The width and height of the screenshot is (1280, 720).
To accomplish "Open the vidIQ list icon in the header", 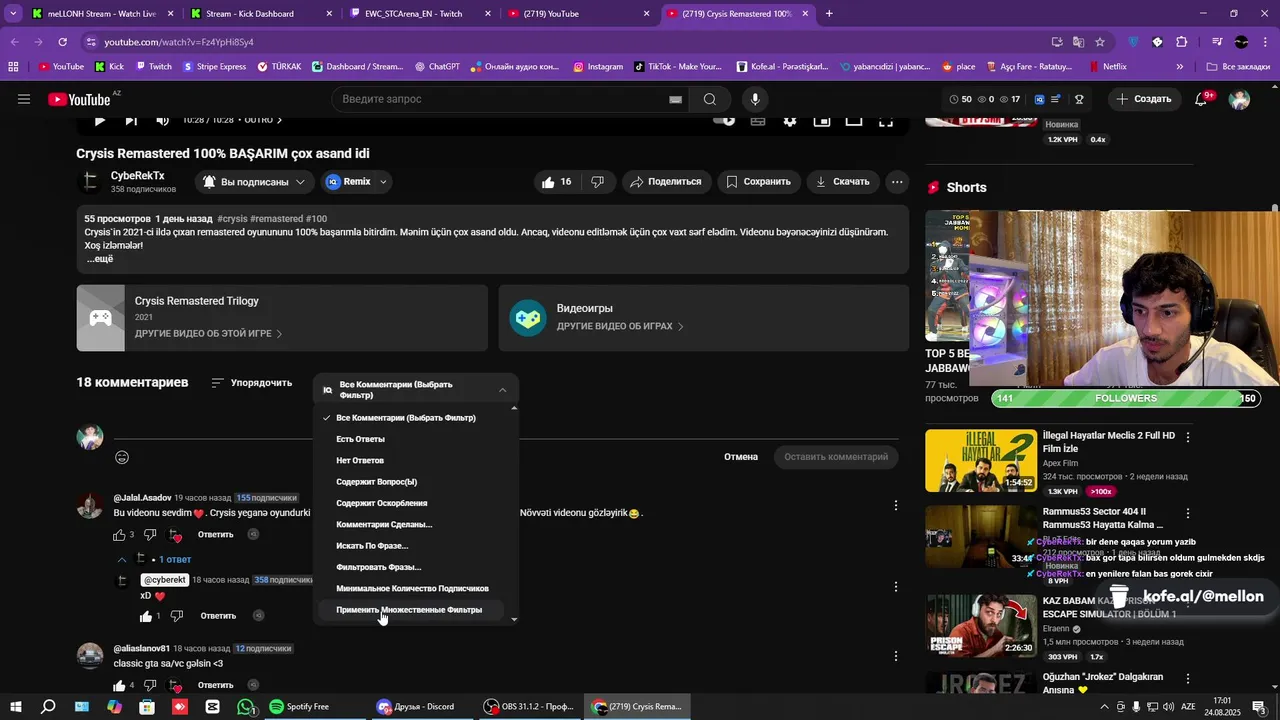I will point(1056,99).
